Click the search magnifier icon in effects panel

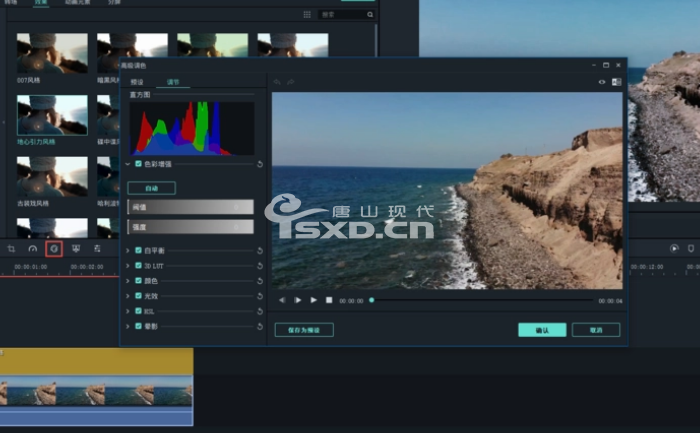point(370,15)
